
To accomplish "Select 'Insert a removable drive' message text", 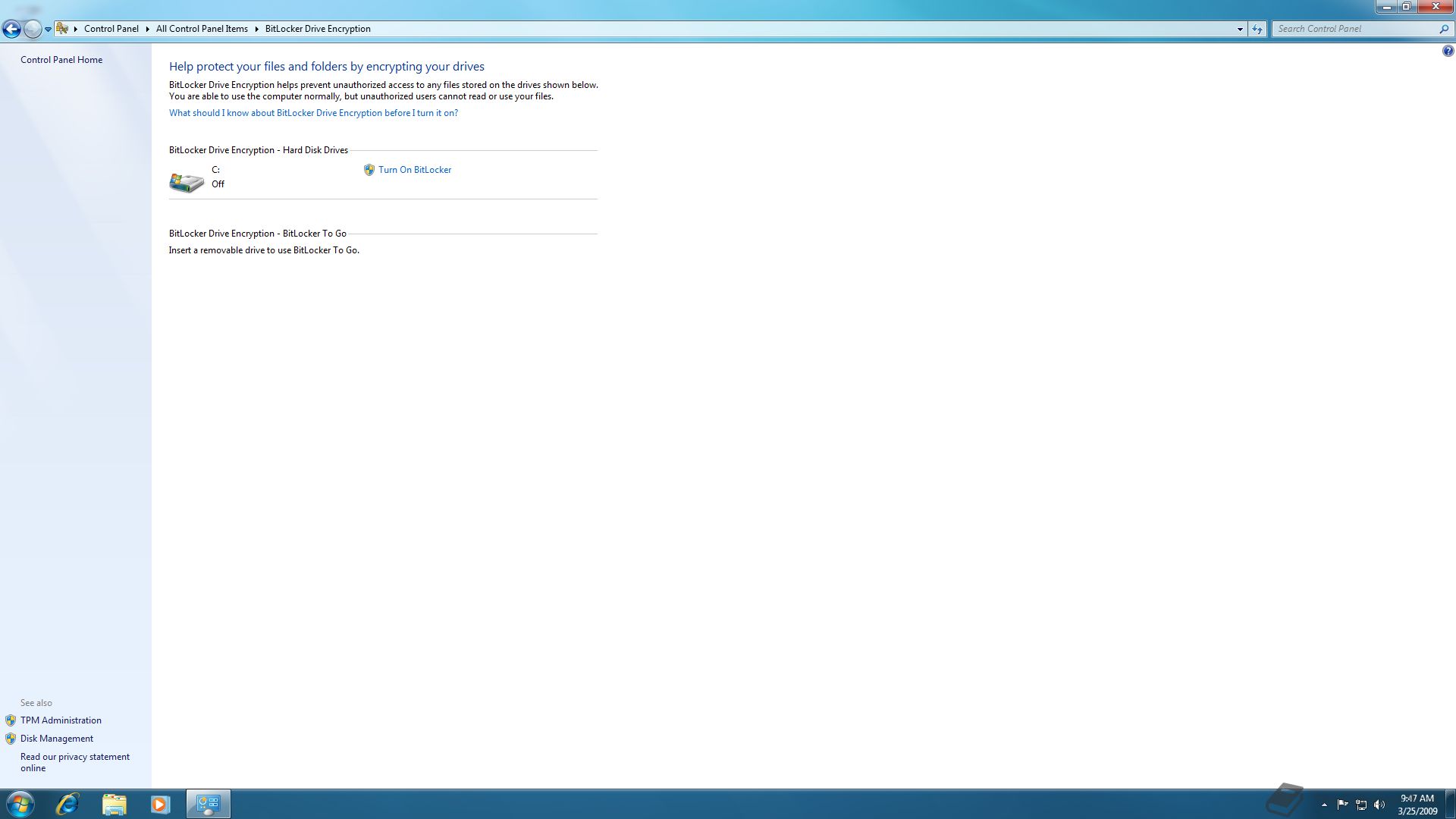I will click(x=264, y=250).
